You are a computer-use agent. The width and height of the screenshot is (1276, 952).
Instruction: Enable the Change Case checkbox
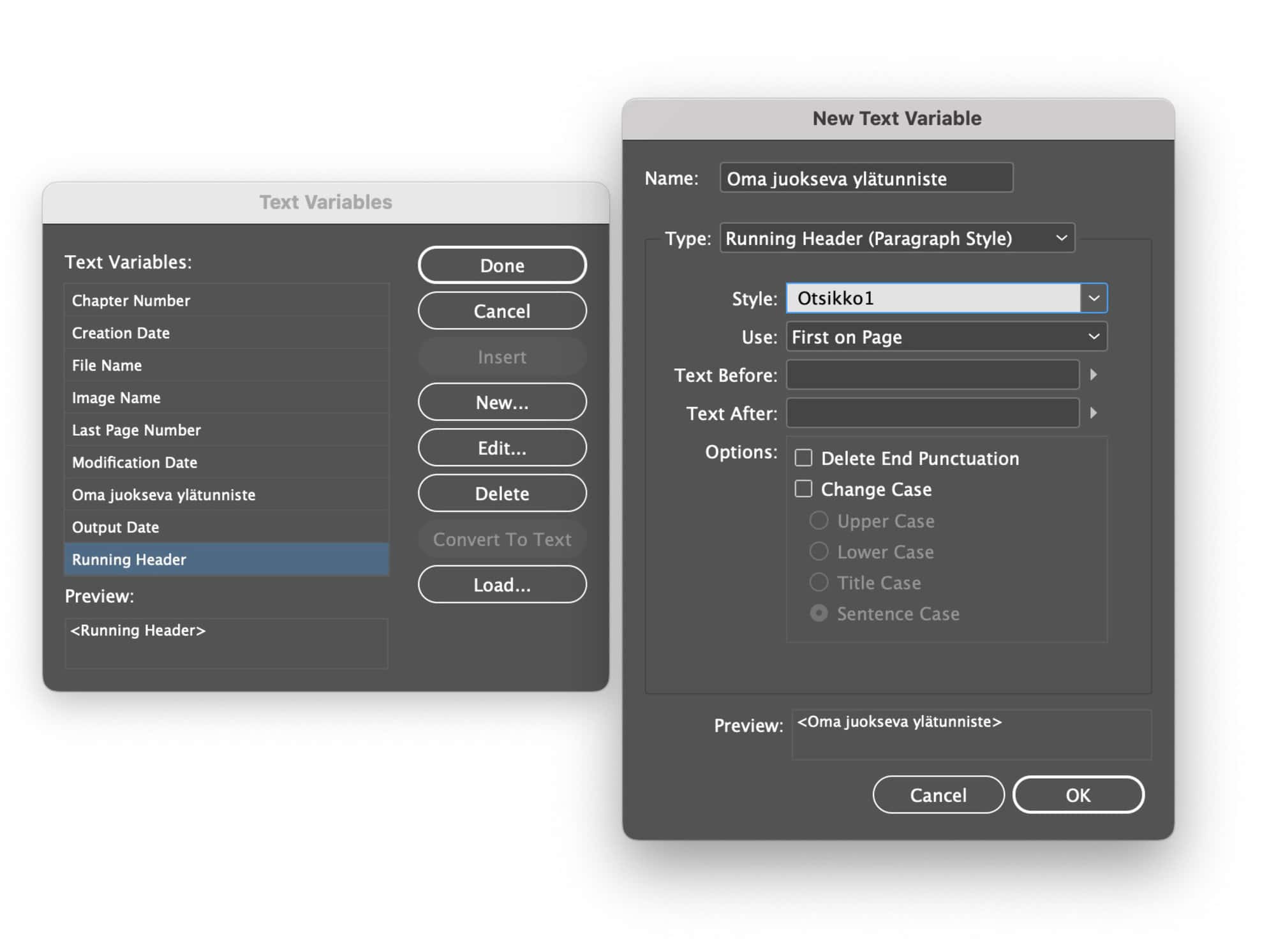pos(803,489)
